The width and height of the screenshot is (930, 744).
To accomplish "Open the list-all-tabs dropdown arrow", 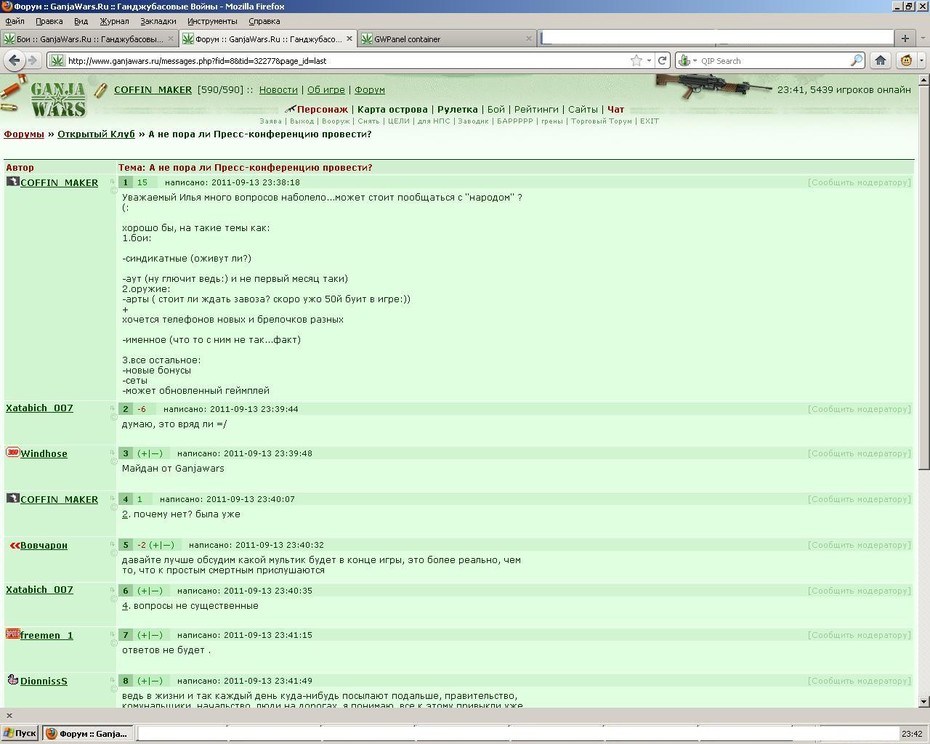I will pyautogui.click(x=923, y=39).
